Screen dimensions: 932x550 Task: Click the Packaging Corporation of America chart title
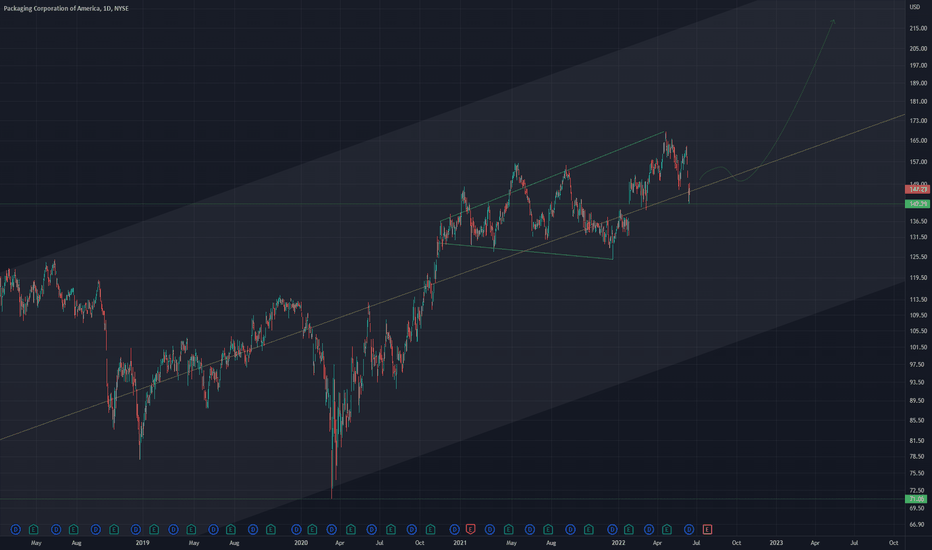66,8
